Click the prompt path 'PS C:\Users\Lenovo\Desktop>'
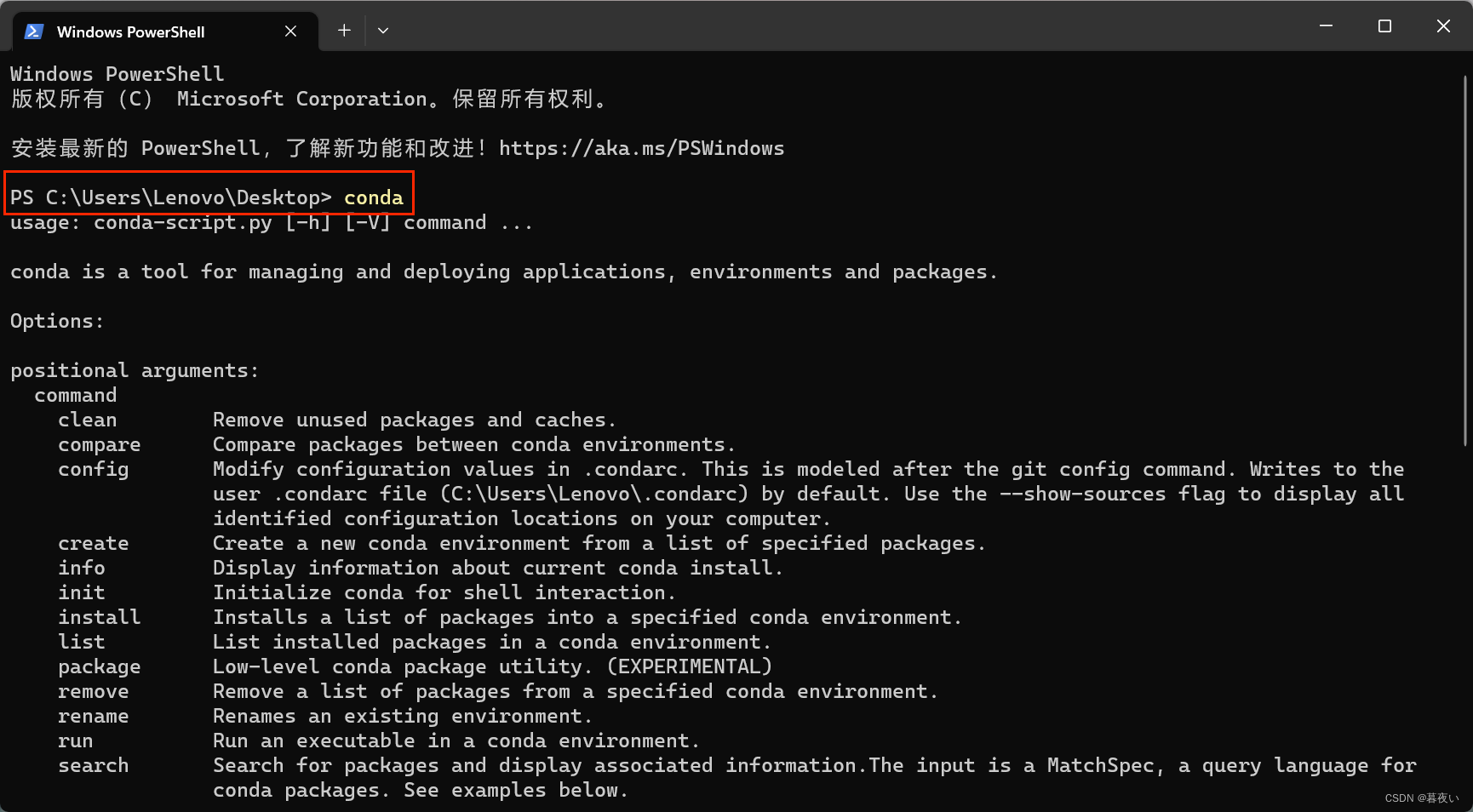 [x=170, y=197]
